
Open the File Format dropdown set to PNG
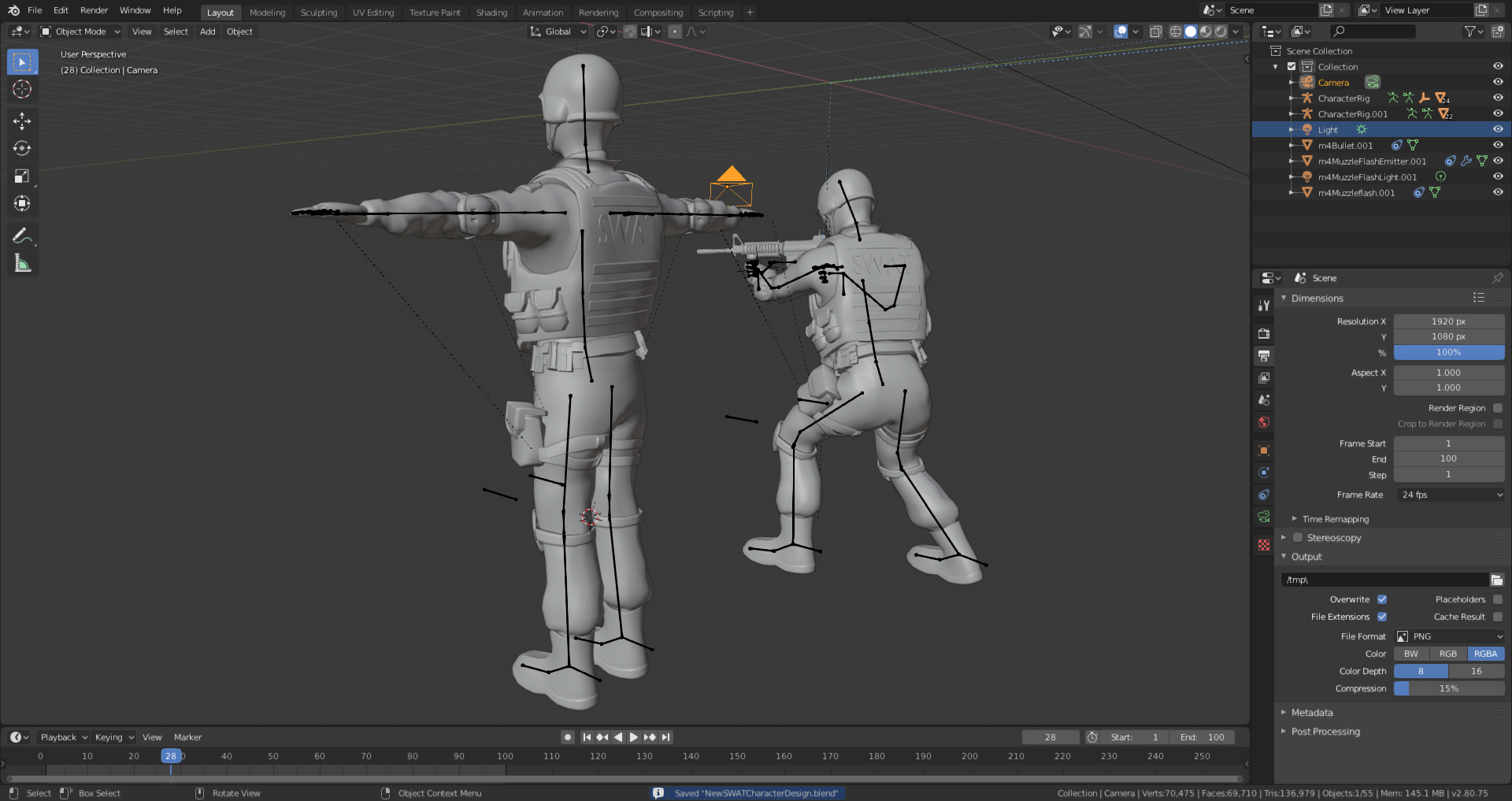pos(1450,636)
